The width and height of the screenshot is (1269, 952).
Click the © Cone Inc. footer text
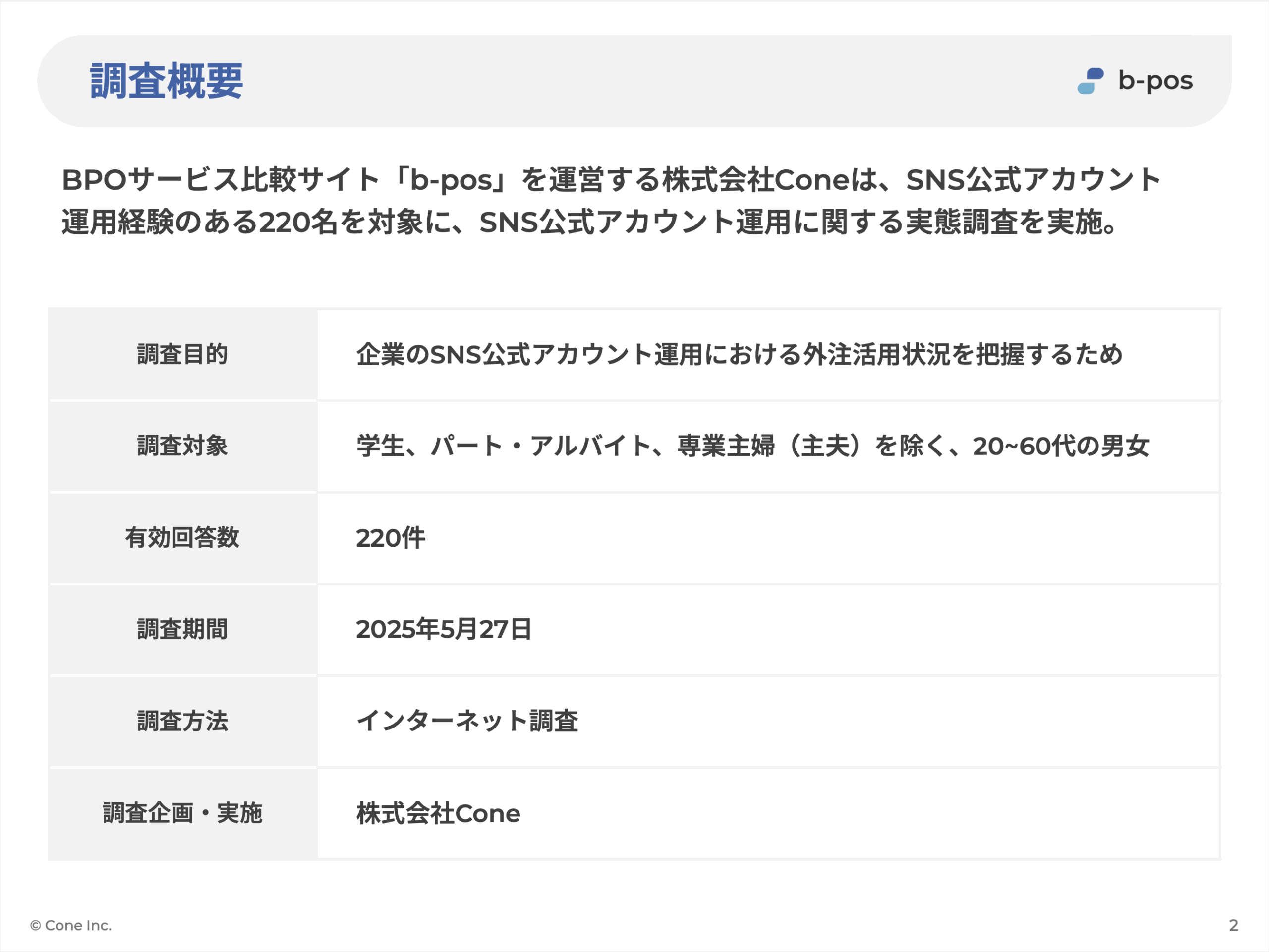point(71,925)
